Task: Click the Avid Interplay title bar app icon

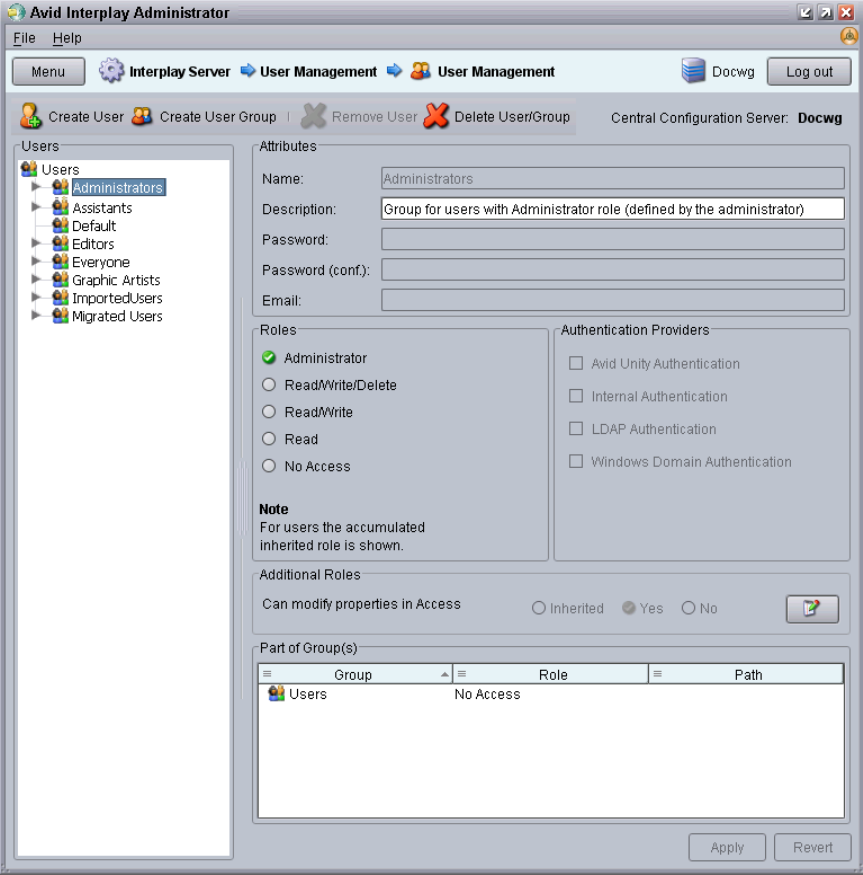Action: (16, 12)
